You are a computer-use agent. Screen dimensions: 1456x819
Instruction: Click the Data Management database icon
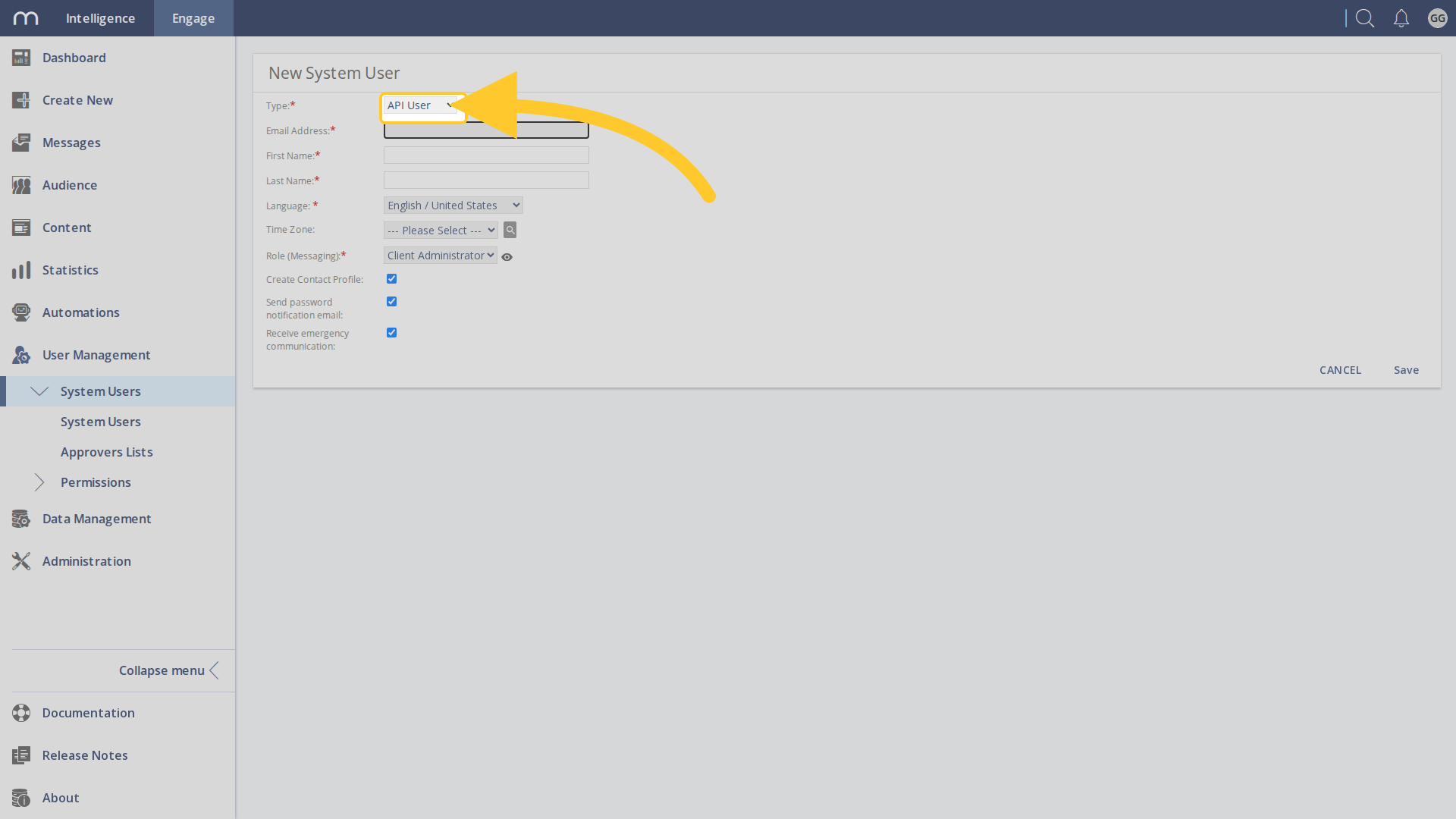[21, 519]
